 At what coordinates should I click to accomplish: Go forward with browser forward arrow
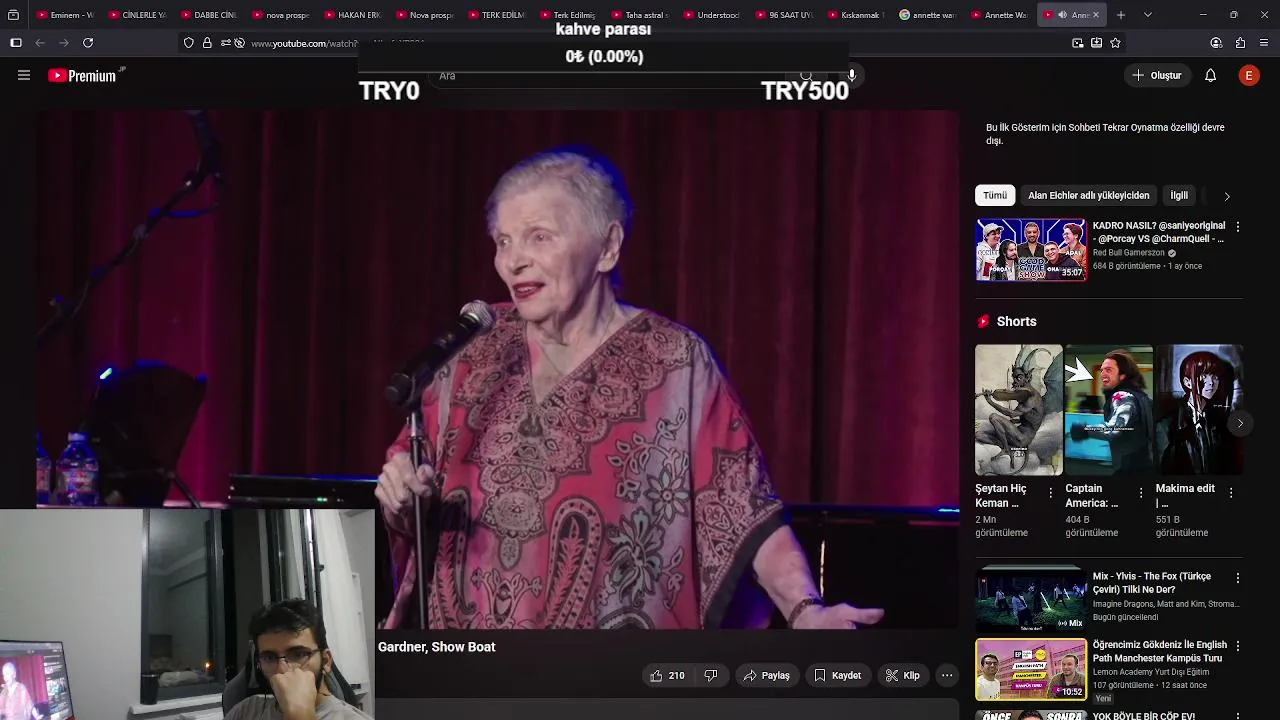pos(64,43)
